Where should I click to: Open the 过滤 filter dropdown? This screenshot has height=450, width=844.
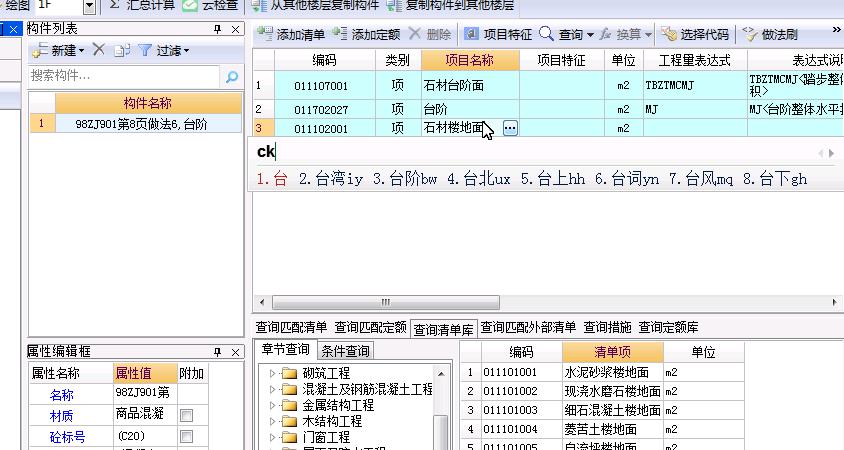163,50
